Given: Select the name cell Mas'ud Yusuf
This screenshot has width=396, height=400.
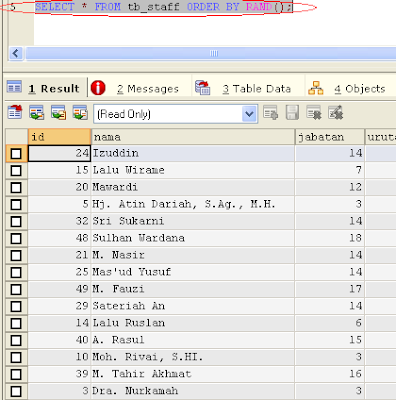Looking at the screenshot, I should pyautogui.click(x=193, y=272).
